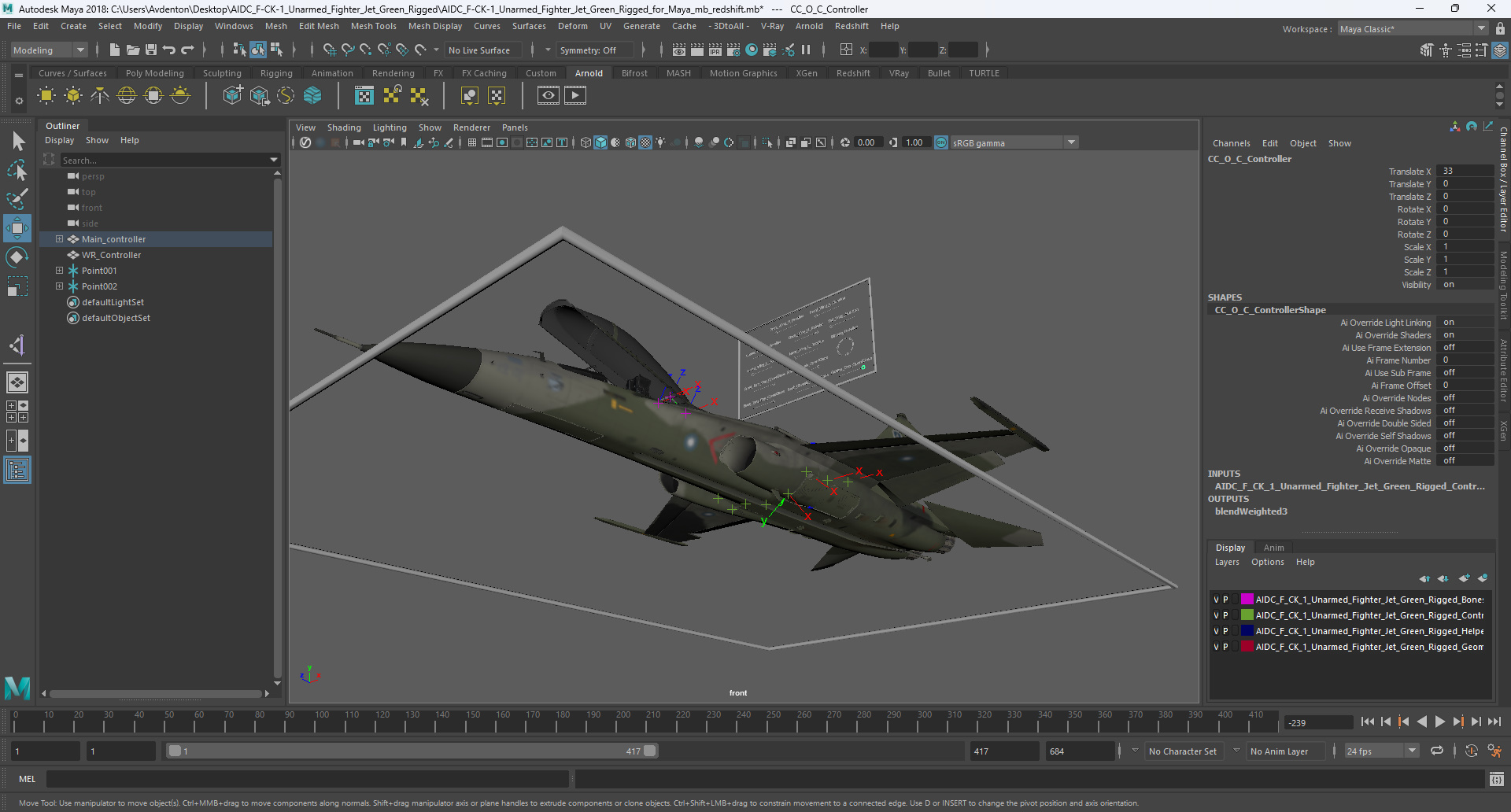Click the green Controllers layer color swatch
The width and height of the screenshot is (1511, 812).
coord(1247,615)
